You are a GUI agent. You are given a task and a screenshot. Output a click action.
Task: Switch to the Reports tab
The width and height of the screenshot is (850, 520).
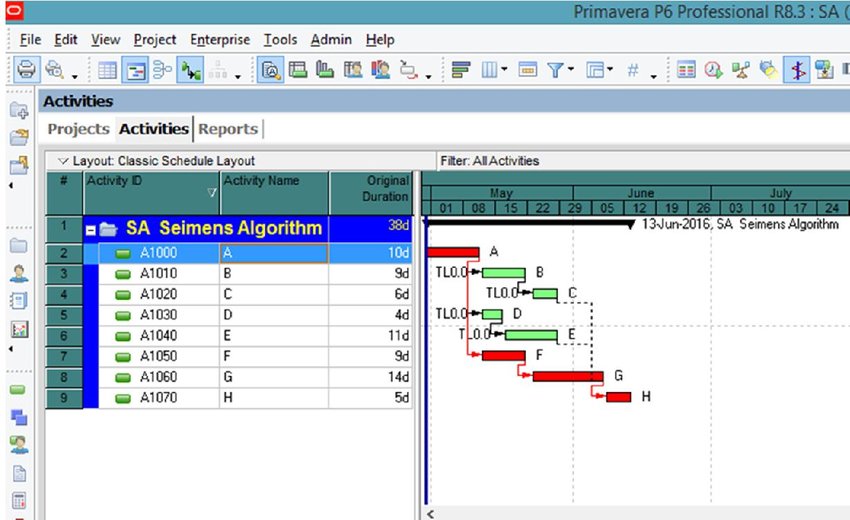point(228,129)
